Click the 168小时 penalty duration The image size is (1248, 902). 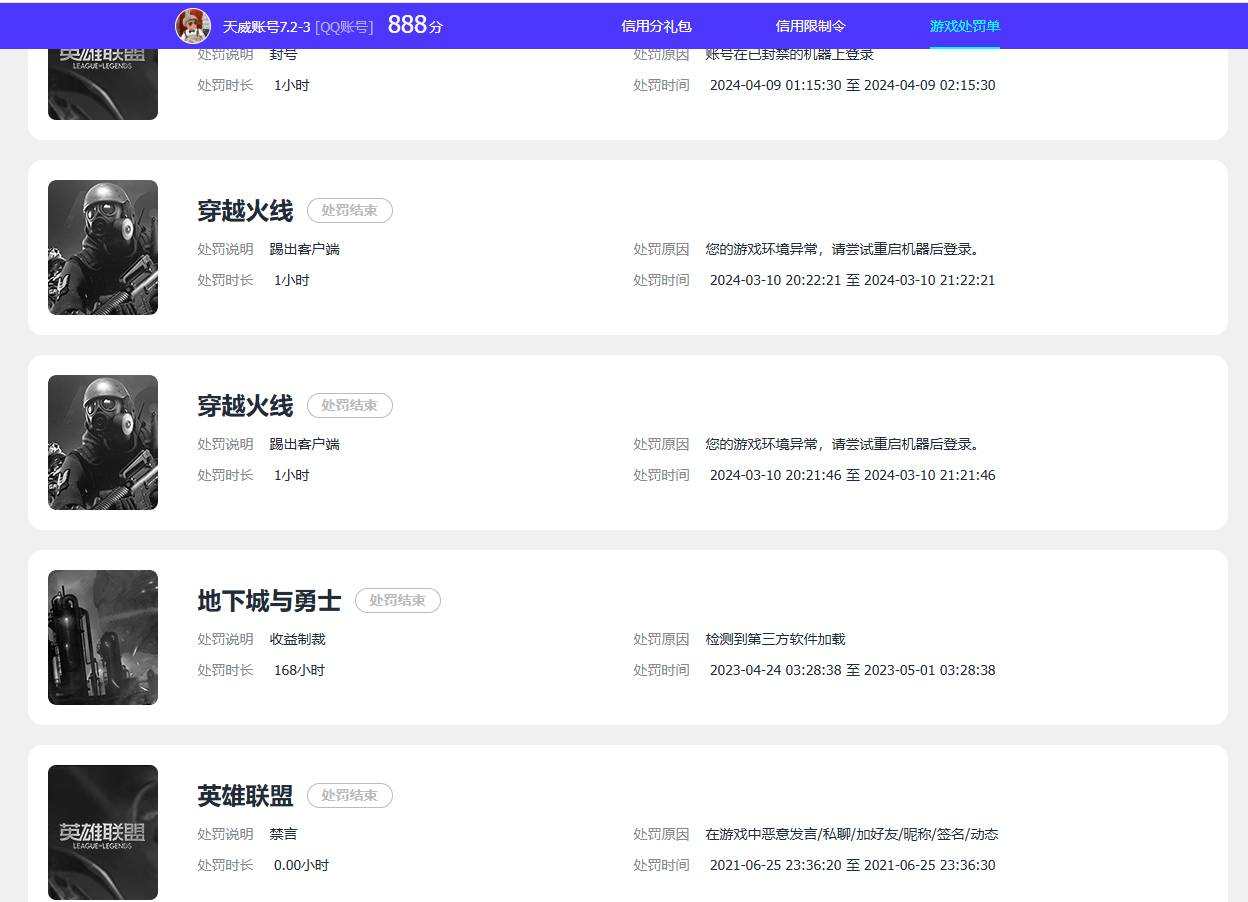point(299,671)
